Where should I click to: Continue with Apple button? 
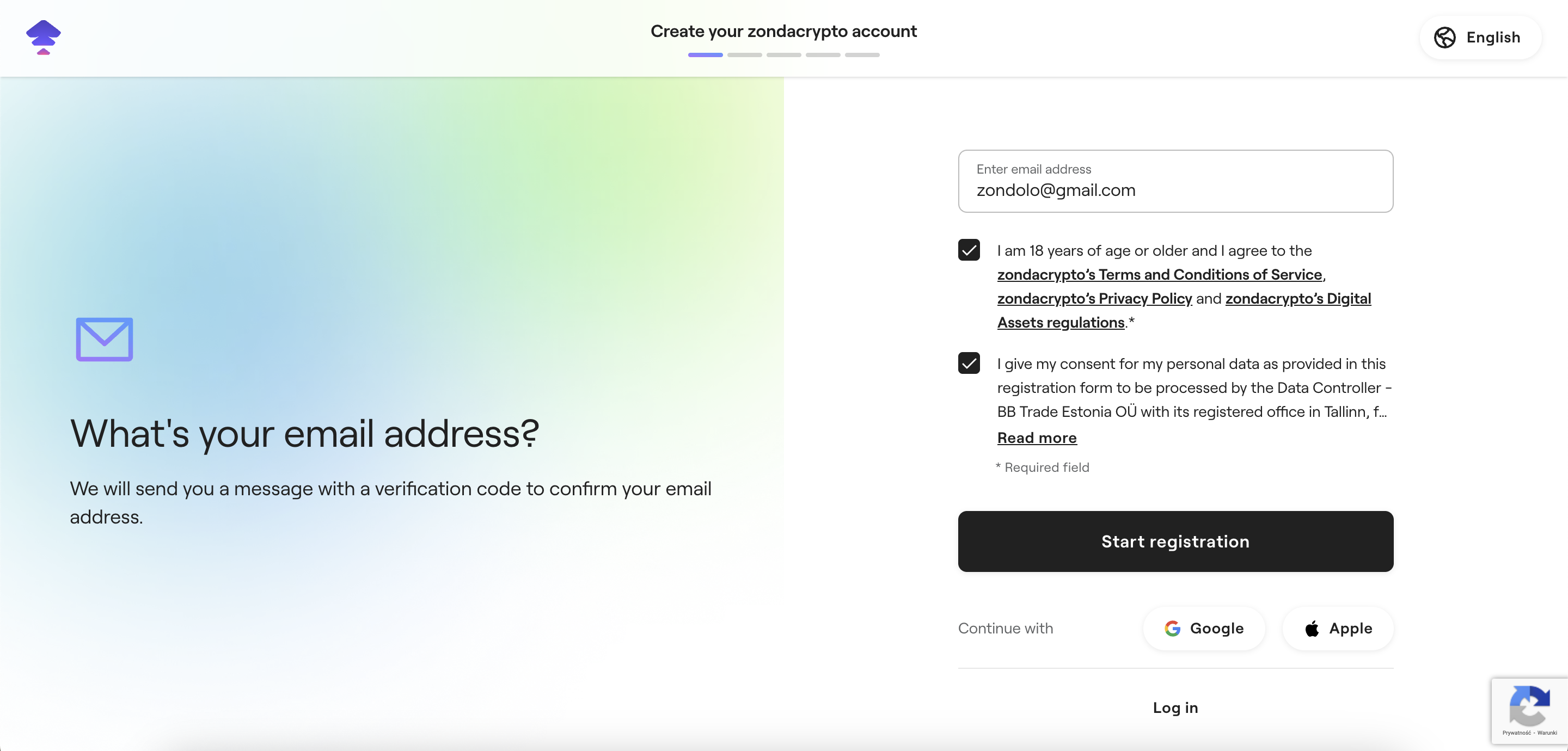[x=1337, y=629]
